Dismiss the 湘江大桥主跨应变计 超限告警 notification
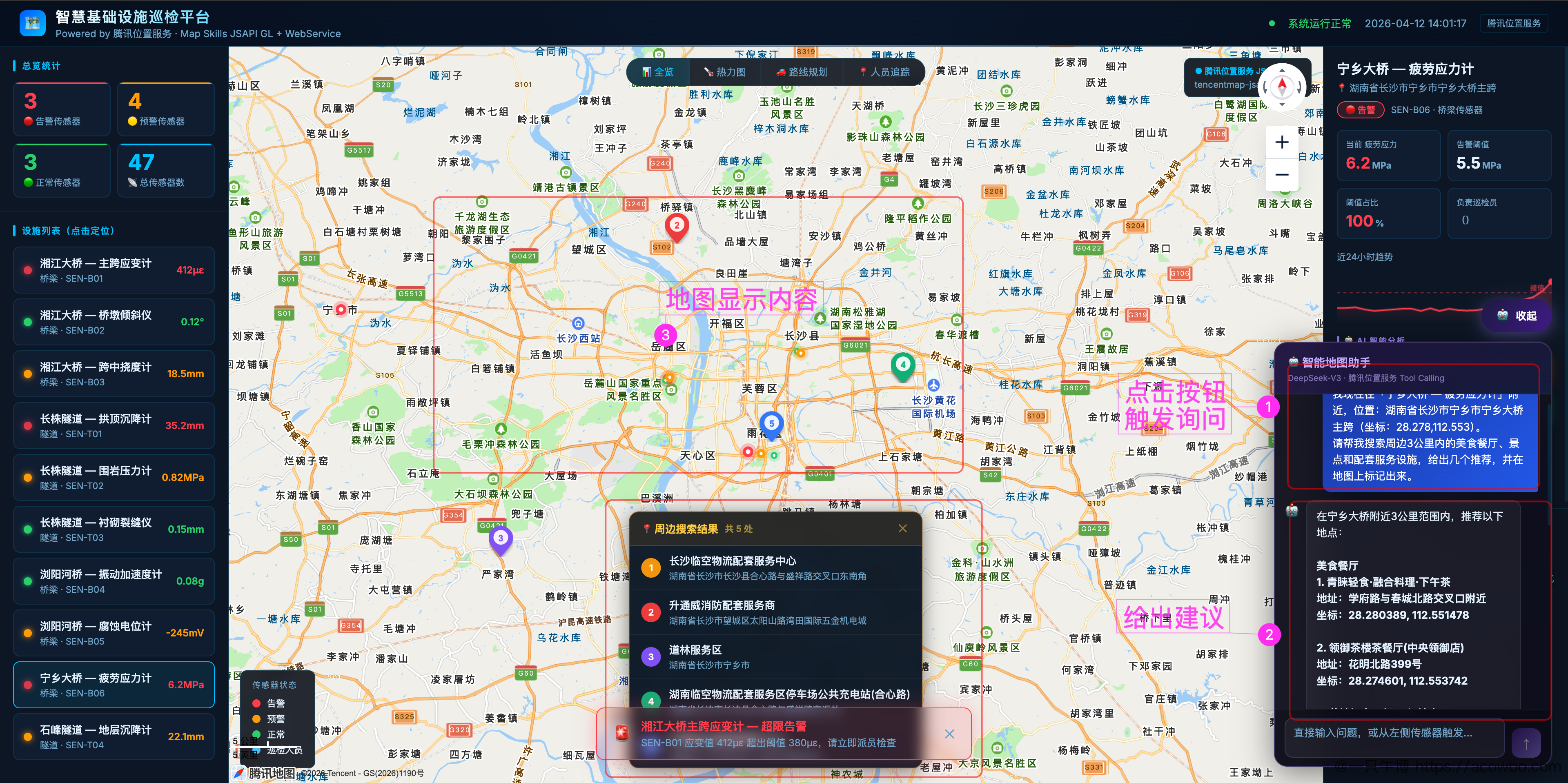This screenshot has width=1568, height=783. pos(949,734)
